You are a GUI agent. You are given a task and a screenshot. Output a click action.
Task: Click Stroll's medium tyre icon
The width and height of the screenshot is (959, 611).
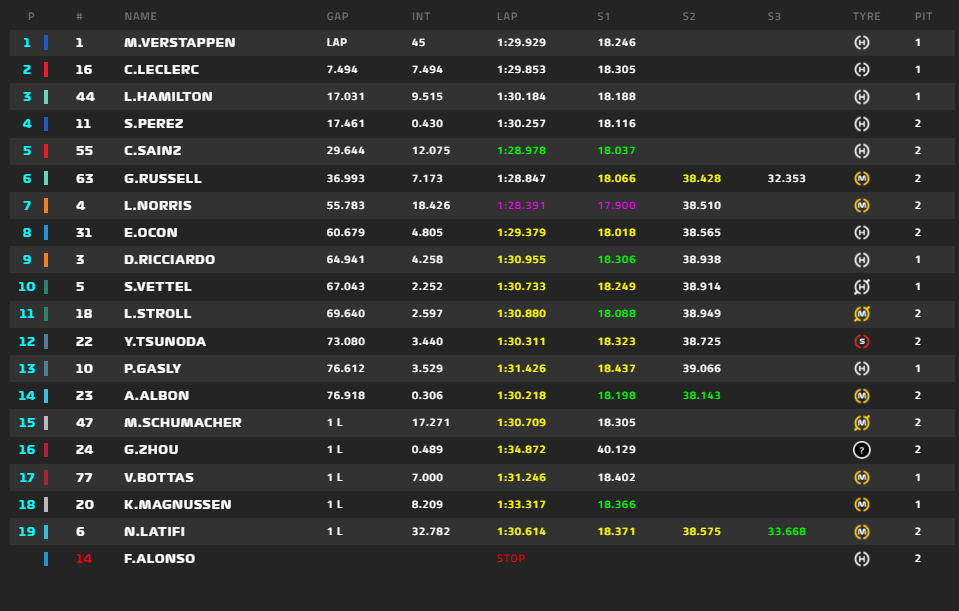861,315
